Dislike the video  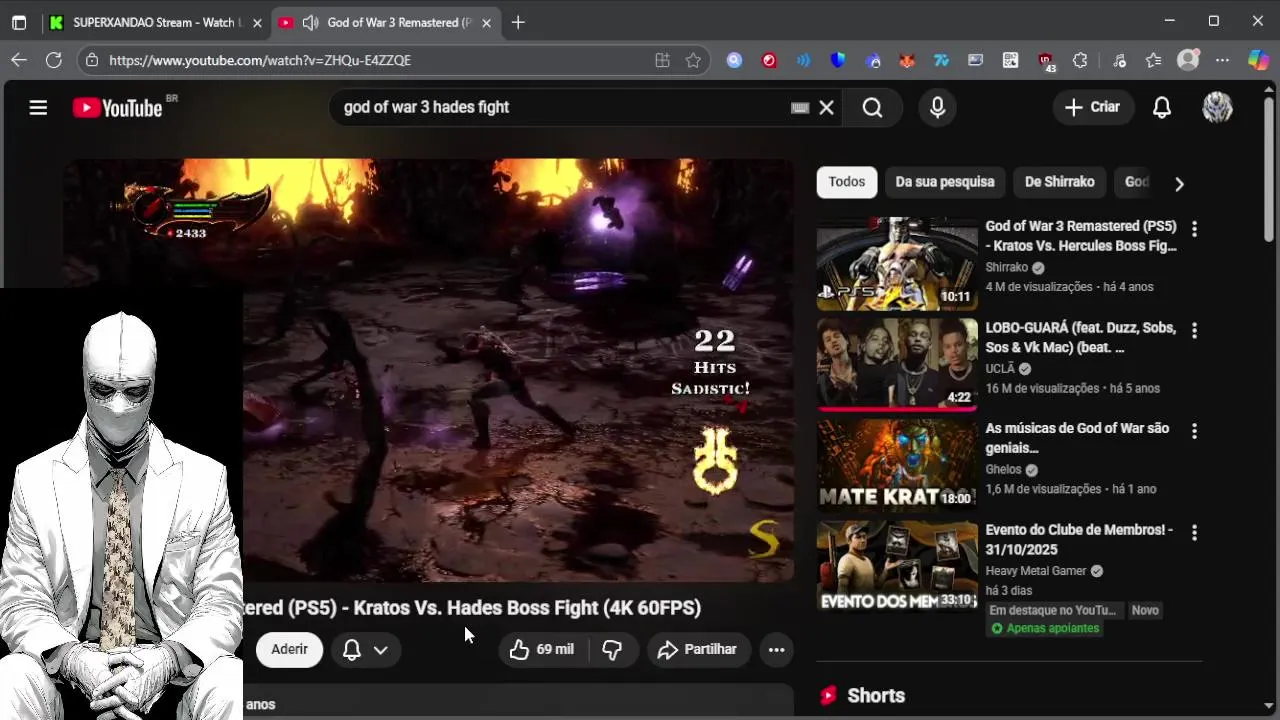click(x=613, y=649)
